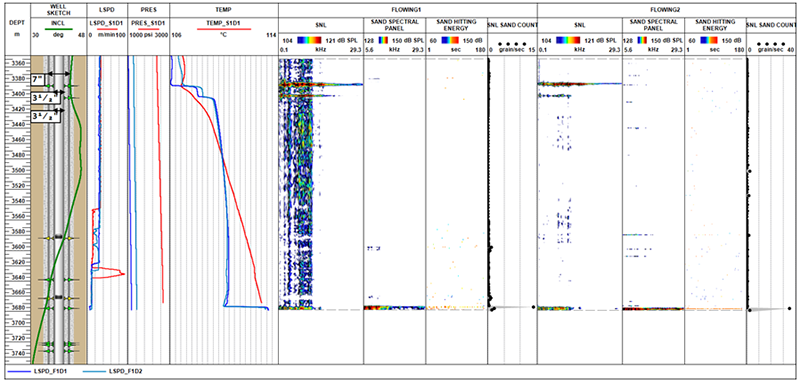Click the 3400 depth label
This screenshot has height=383, width=800.
[17, 94]
